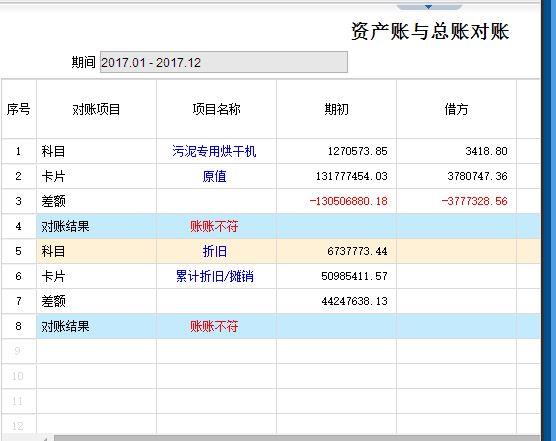Select row number 5
556x441 pixels.
(18, 251)
